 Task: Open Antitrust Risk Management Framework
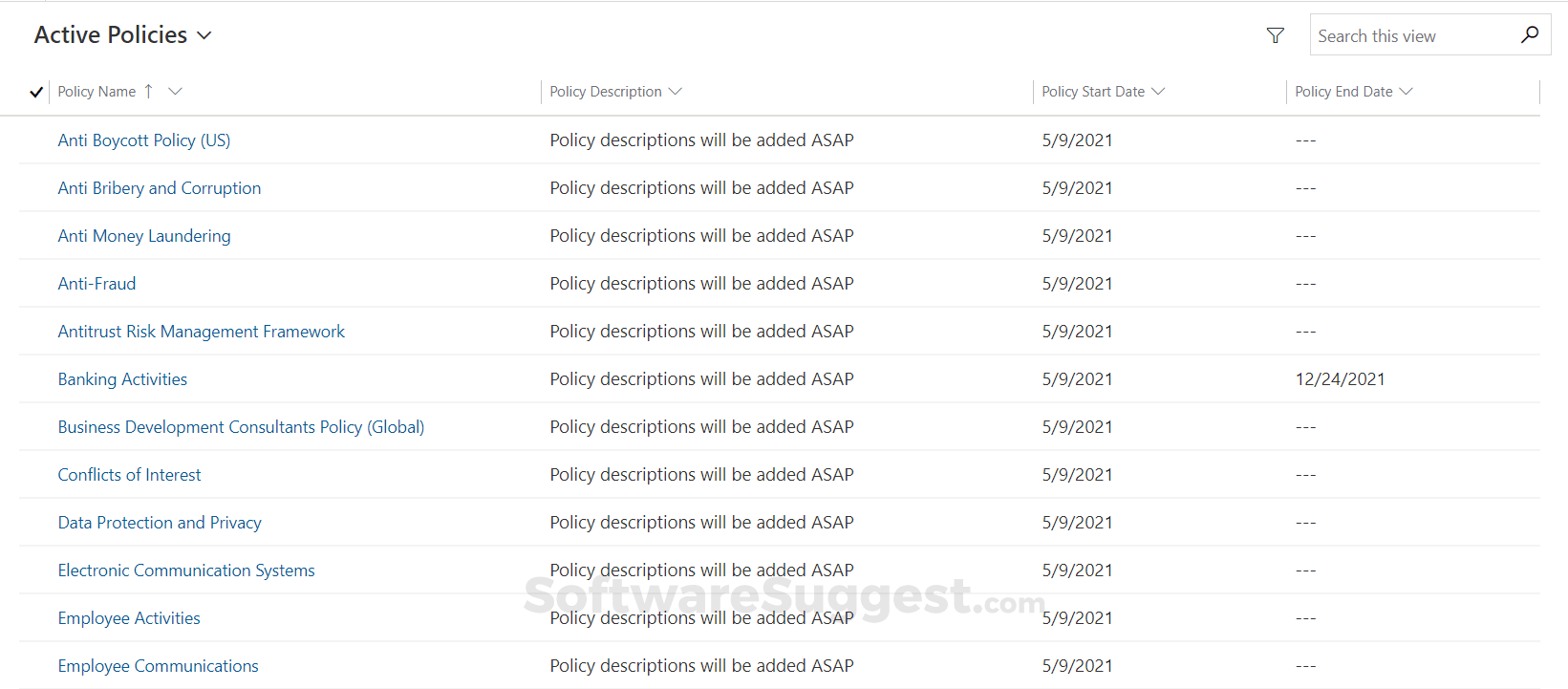(x=202, y=332)
